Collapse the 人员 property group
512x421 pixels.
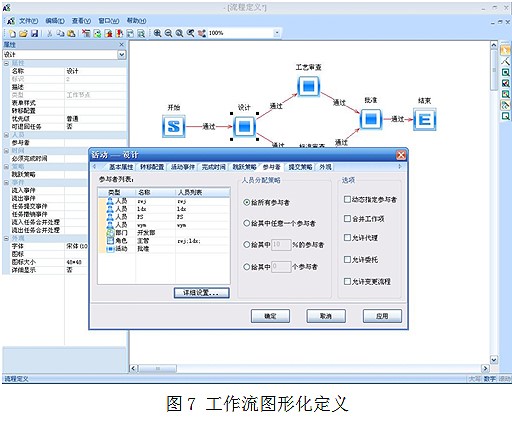coord(6,135)
